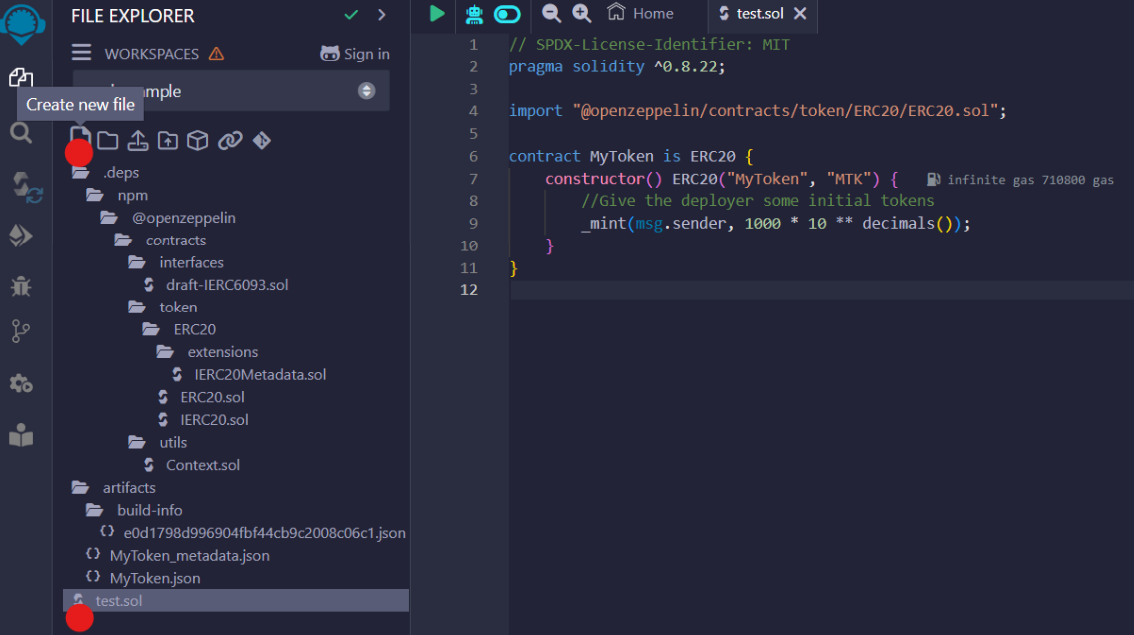Collapse the @openzeppelin folder
The width and height of the screenshot is (1134, 635).
pyautogui.click(x=168, y=218)
